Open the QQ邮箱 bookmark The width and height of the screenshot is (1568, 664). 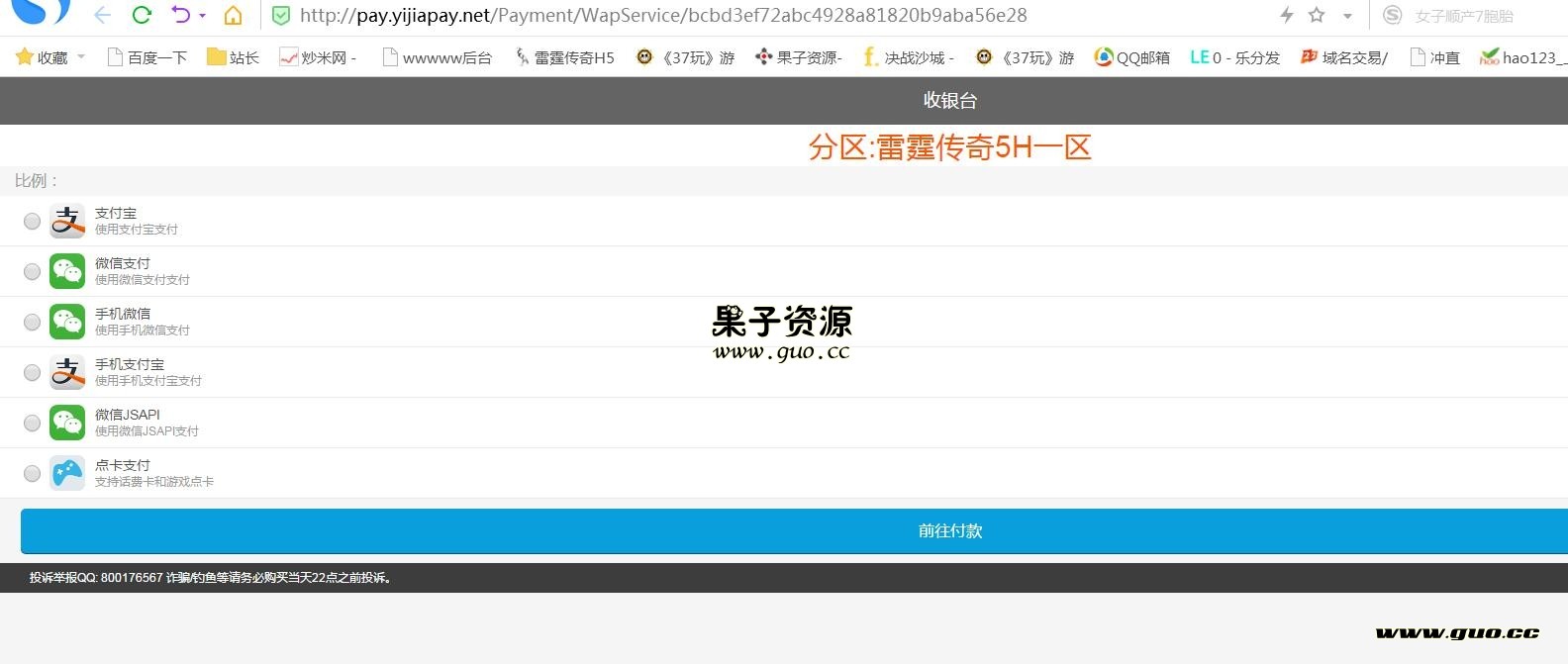1131,57
